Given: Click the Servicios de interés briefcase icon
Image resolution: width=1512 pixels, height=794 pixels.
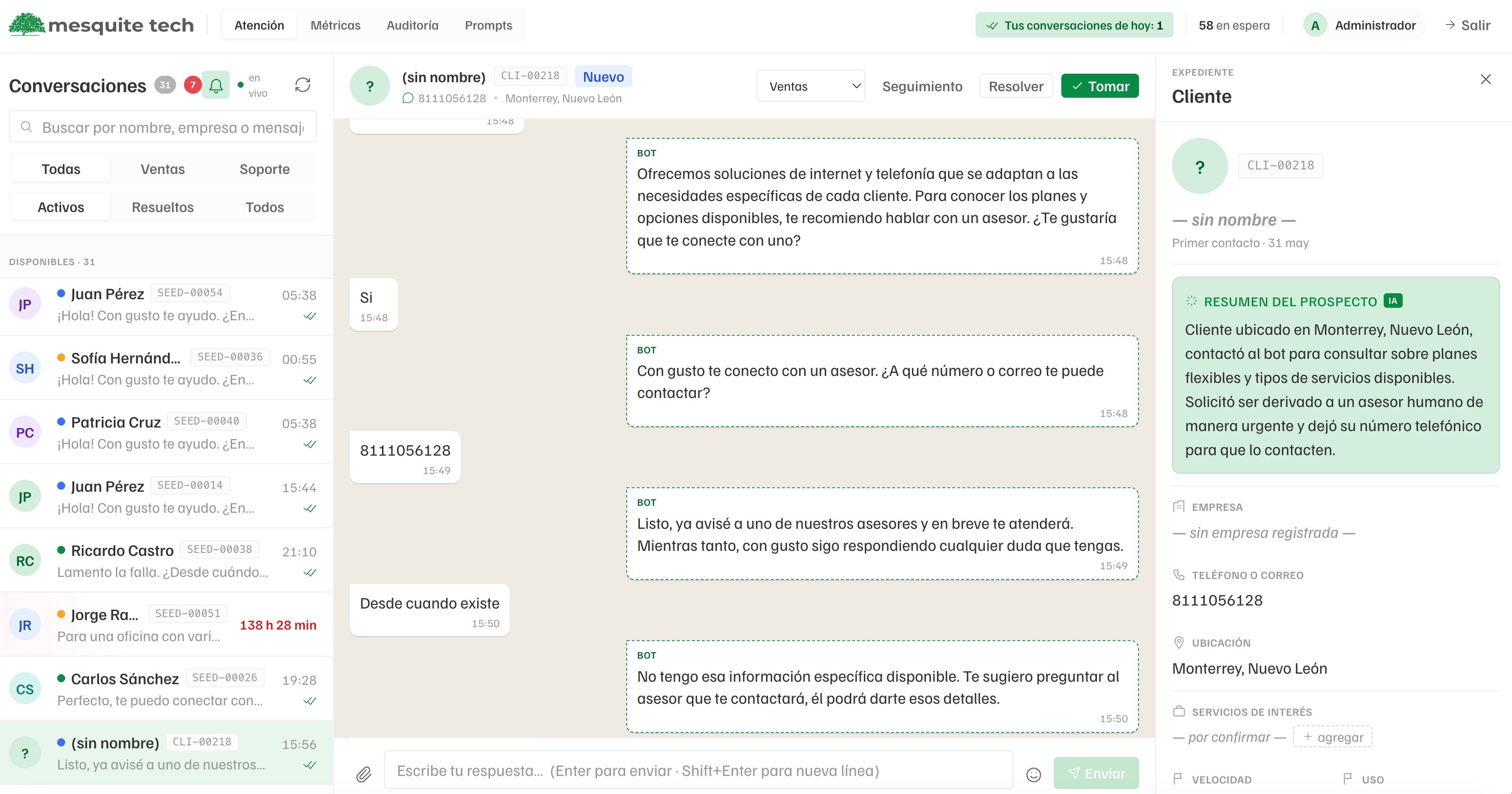Looking at the screenshot, I should 1179,711.
